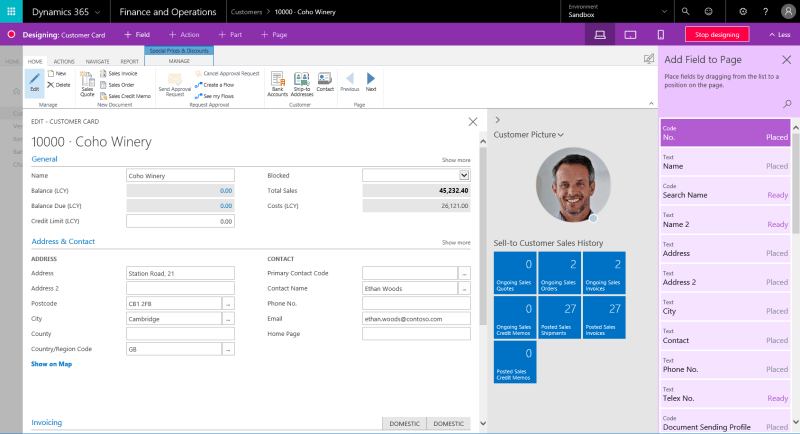800x434 pixels.
Task: Add a Field in designer bar
Action: pyautogui.click(x=137, y=35)
